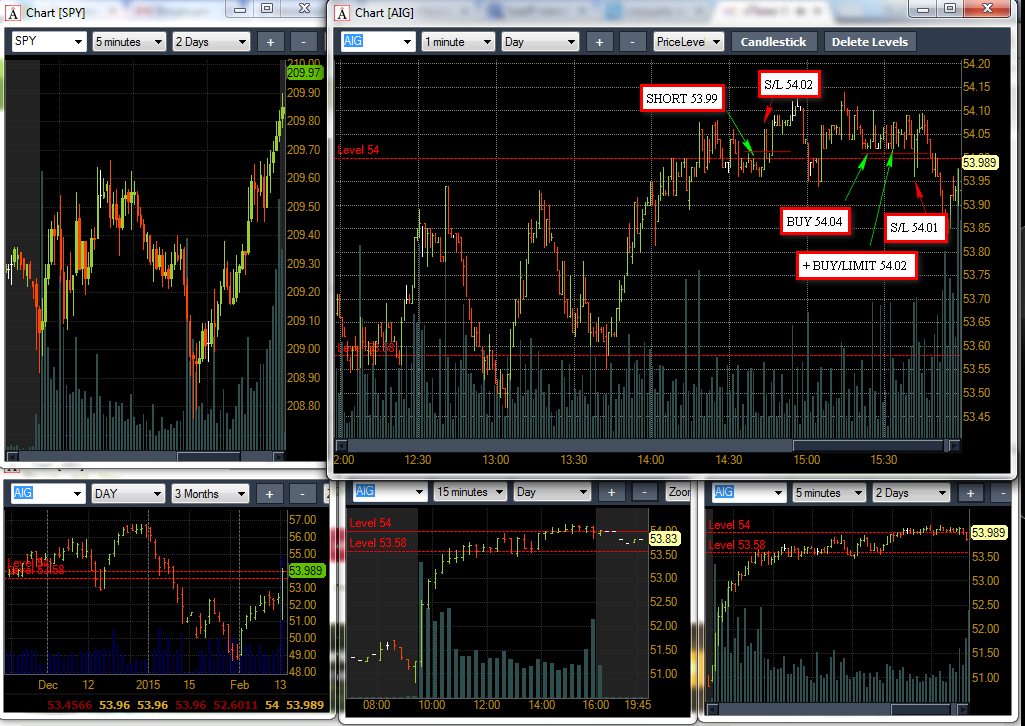Click the Candlestick button

pos(773,41)
